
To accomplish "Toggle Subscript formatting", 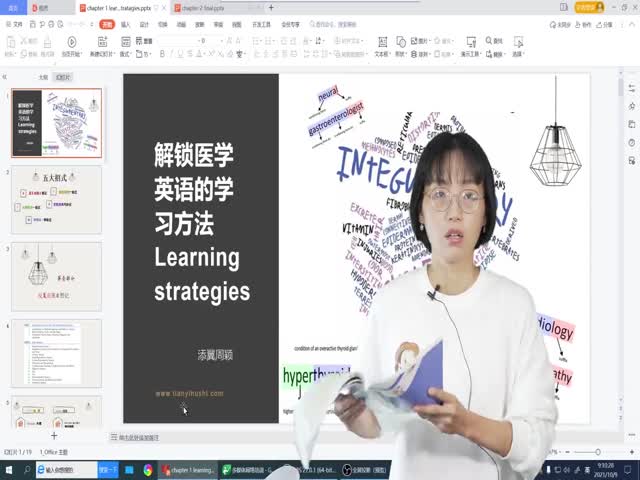I will click(x=220, y=54).
